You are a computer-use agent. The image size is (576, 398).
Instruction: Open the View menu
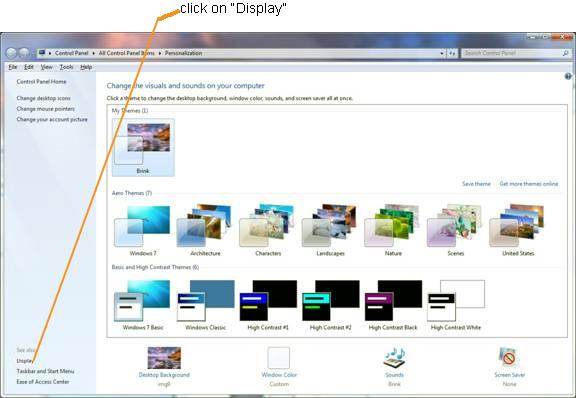[x=46, y=67]
